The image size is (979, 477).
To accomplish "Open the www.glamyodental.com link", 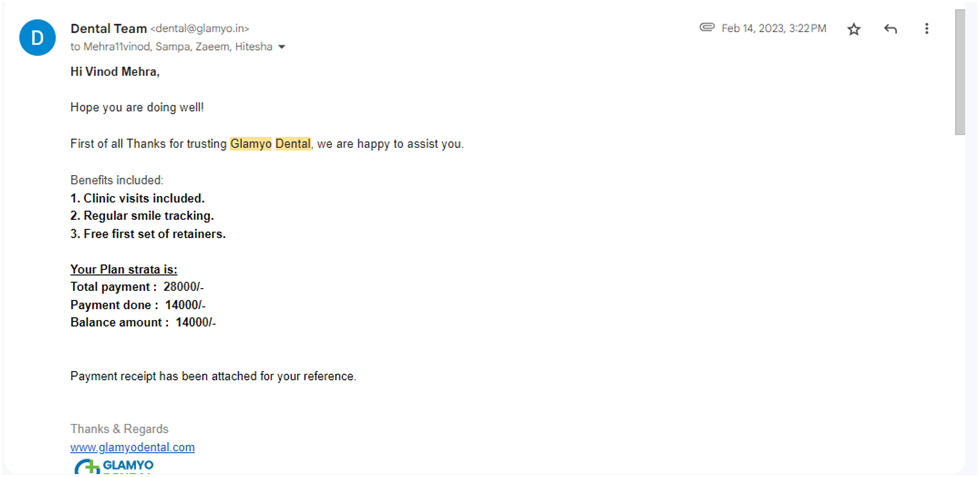I will (132, 447).
